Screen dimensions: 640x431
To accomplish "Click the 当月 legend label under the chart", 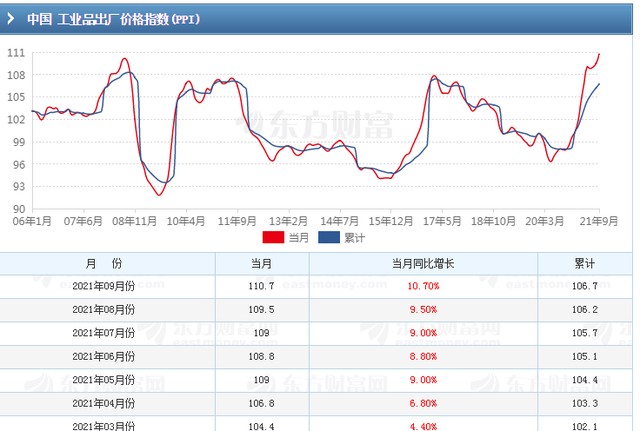I will 299,238.
